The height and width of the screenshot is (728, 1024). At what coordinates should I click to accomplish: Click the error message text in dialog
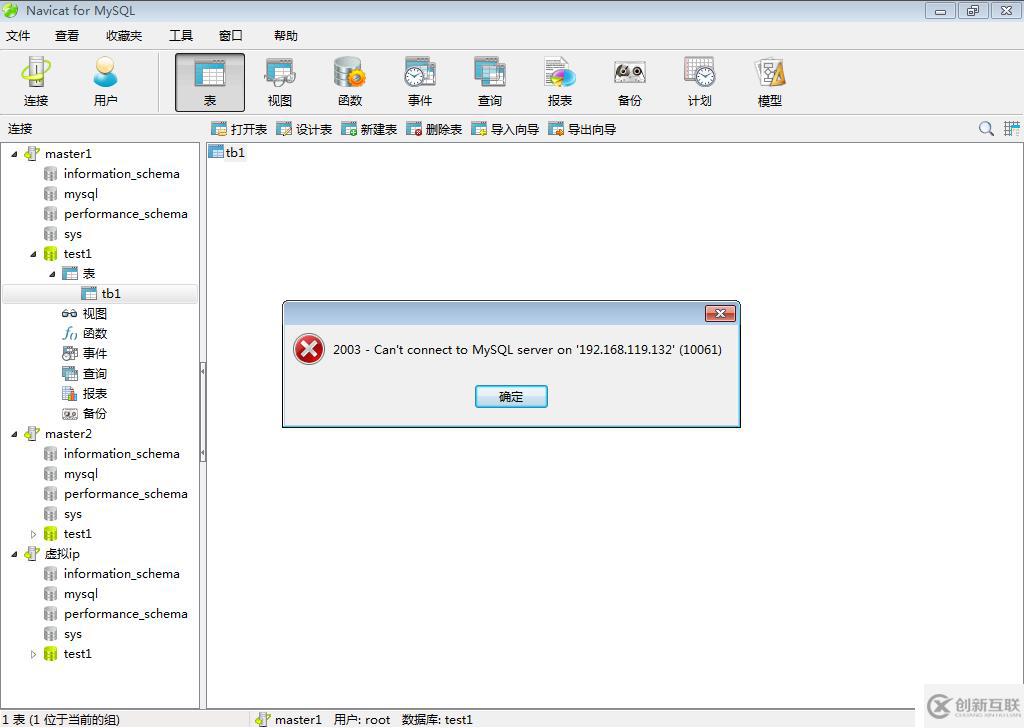pyautogui.click(x=527, y=350)
